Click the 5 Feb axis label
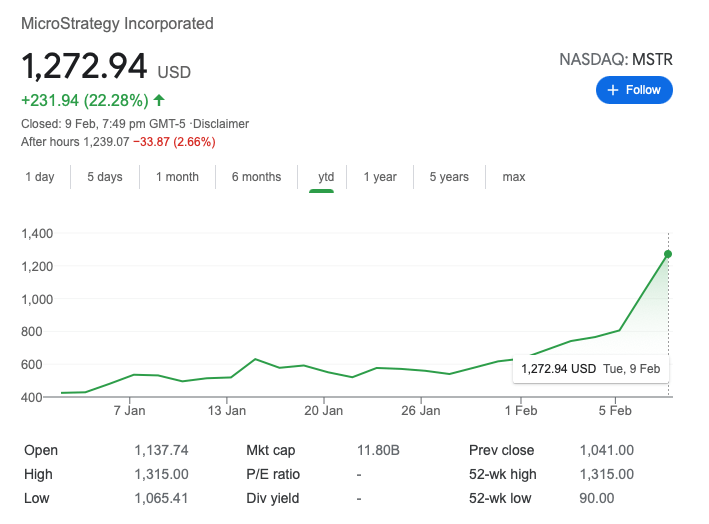 point(615,411)
